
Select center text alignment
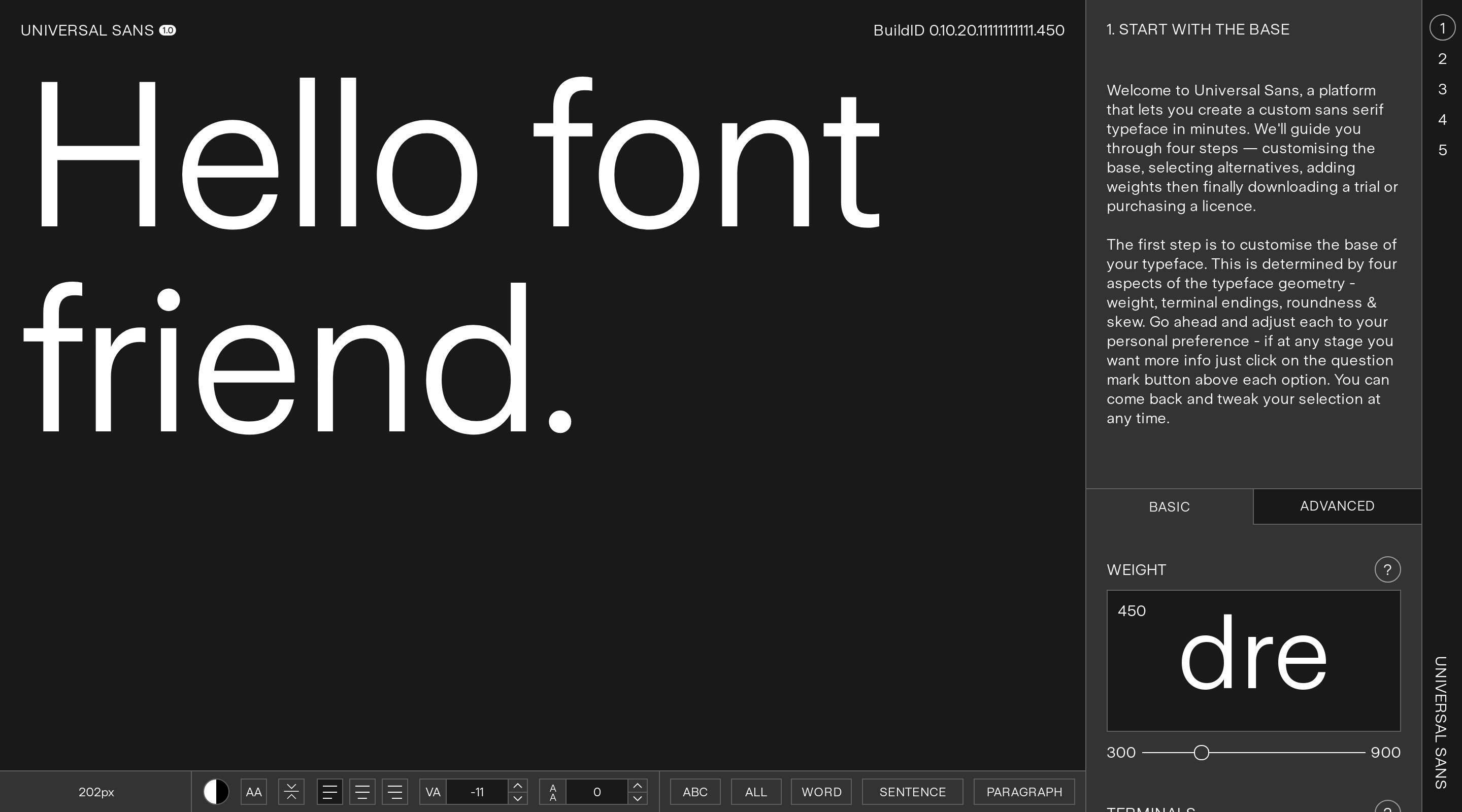click(362, 792)
